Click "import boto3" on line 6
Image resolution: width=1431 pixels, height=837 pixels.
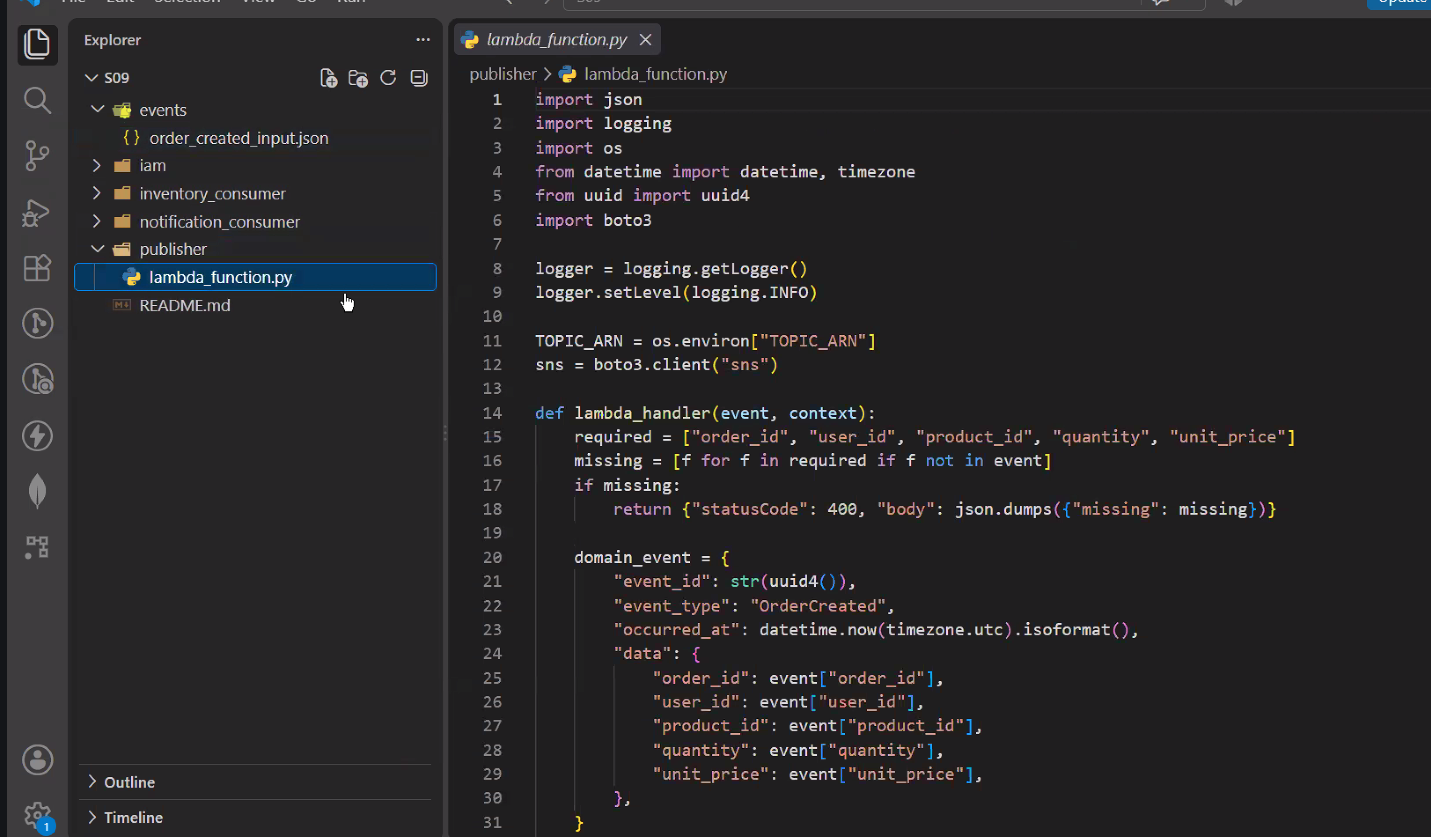pos(593,220)
